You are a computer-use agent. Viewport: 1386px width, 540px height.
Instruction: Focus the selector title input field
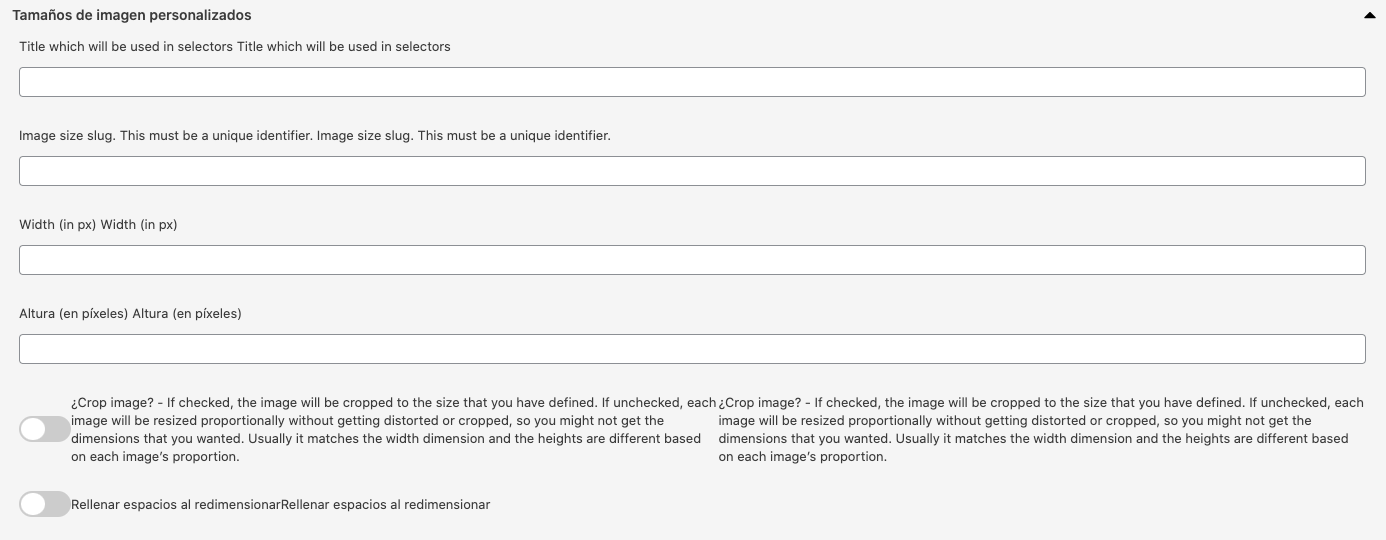pos(692,82)
